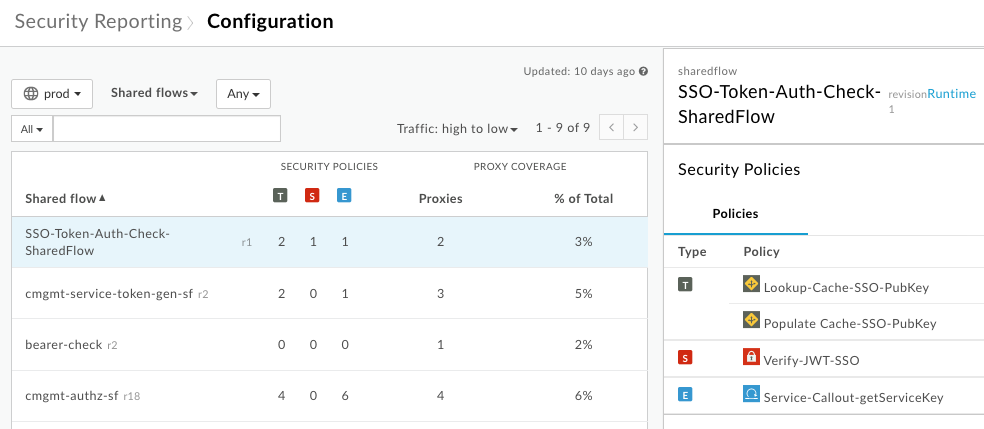Open the prod environment dropdown
Image resolution: width=984 pixels, height=429 pixels.
pos(52,94)
